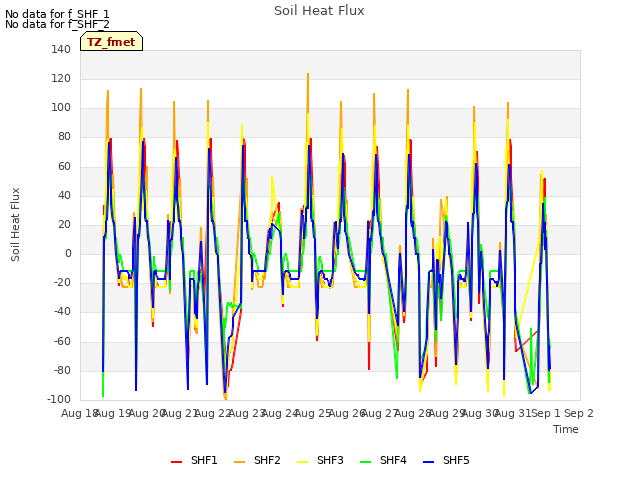Click the 40 y-axis tick label

[64, 195]
